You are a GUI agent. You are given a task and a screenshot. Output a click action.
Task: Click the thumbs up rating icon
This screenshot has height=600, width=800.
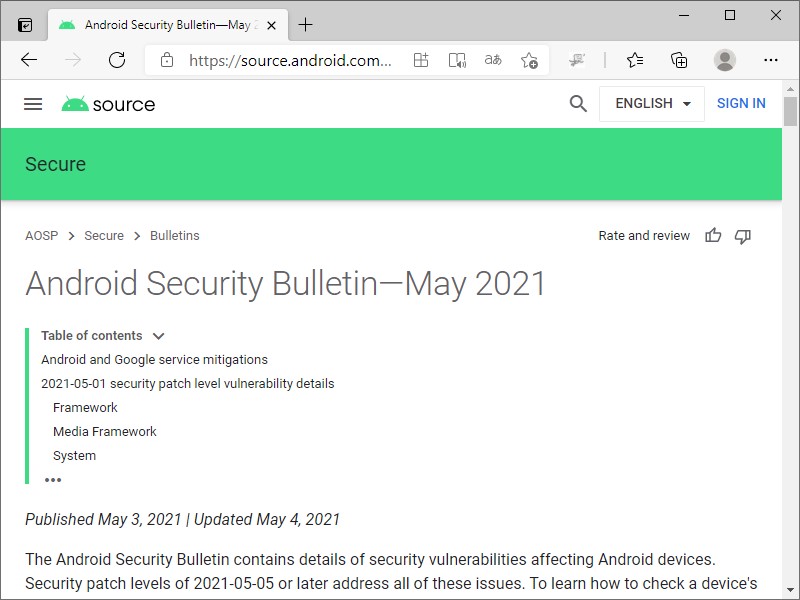713,236
